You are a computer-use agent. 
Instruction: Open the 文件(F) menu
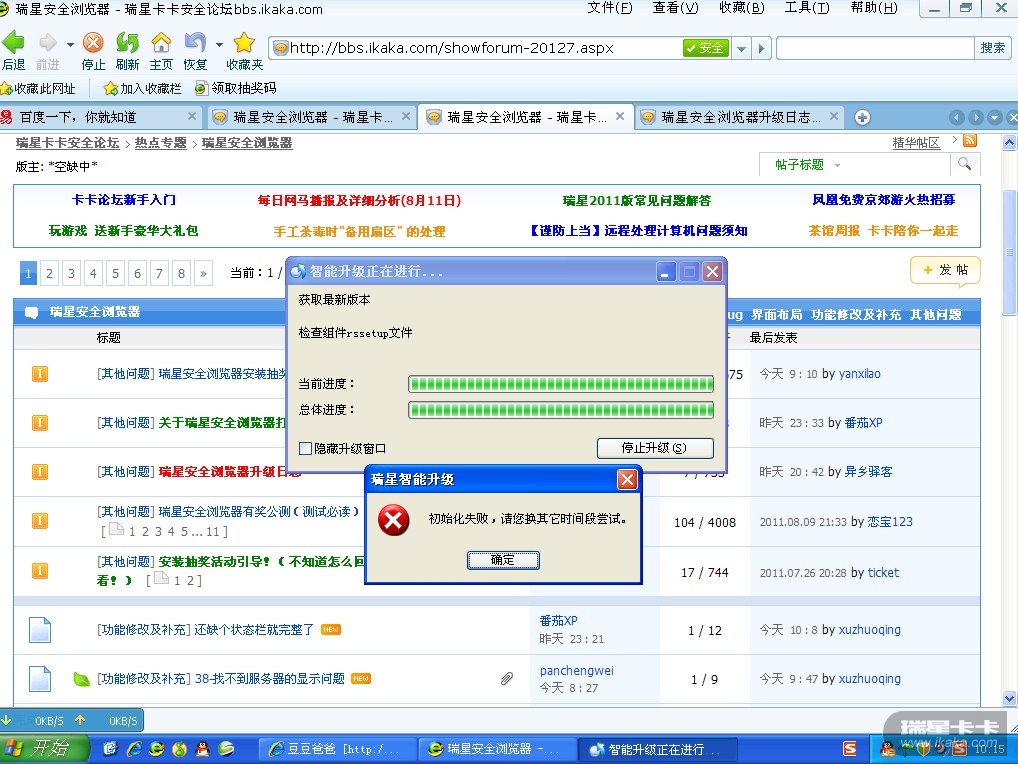click(x=610, y=8)
